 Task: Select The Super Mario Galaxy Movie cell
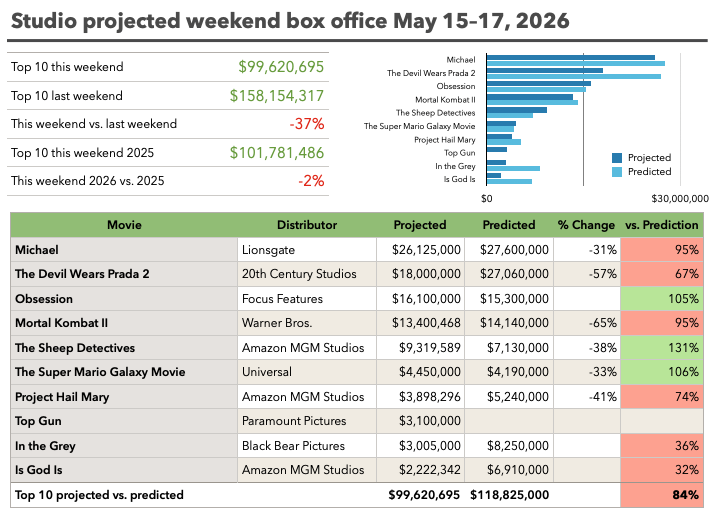point(124,372)
